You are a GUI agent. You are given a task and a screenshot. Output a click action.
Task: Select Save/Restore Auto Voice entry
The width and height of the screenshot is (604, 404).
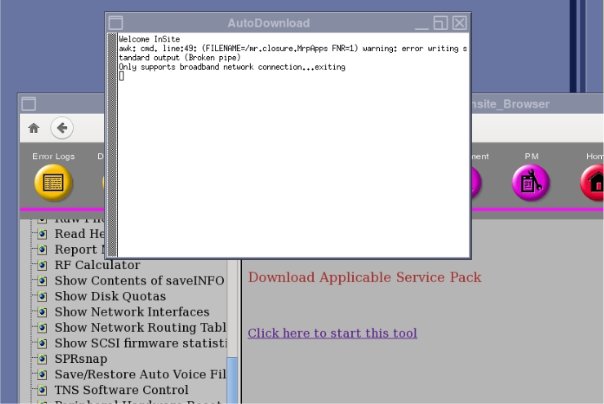140,374
